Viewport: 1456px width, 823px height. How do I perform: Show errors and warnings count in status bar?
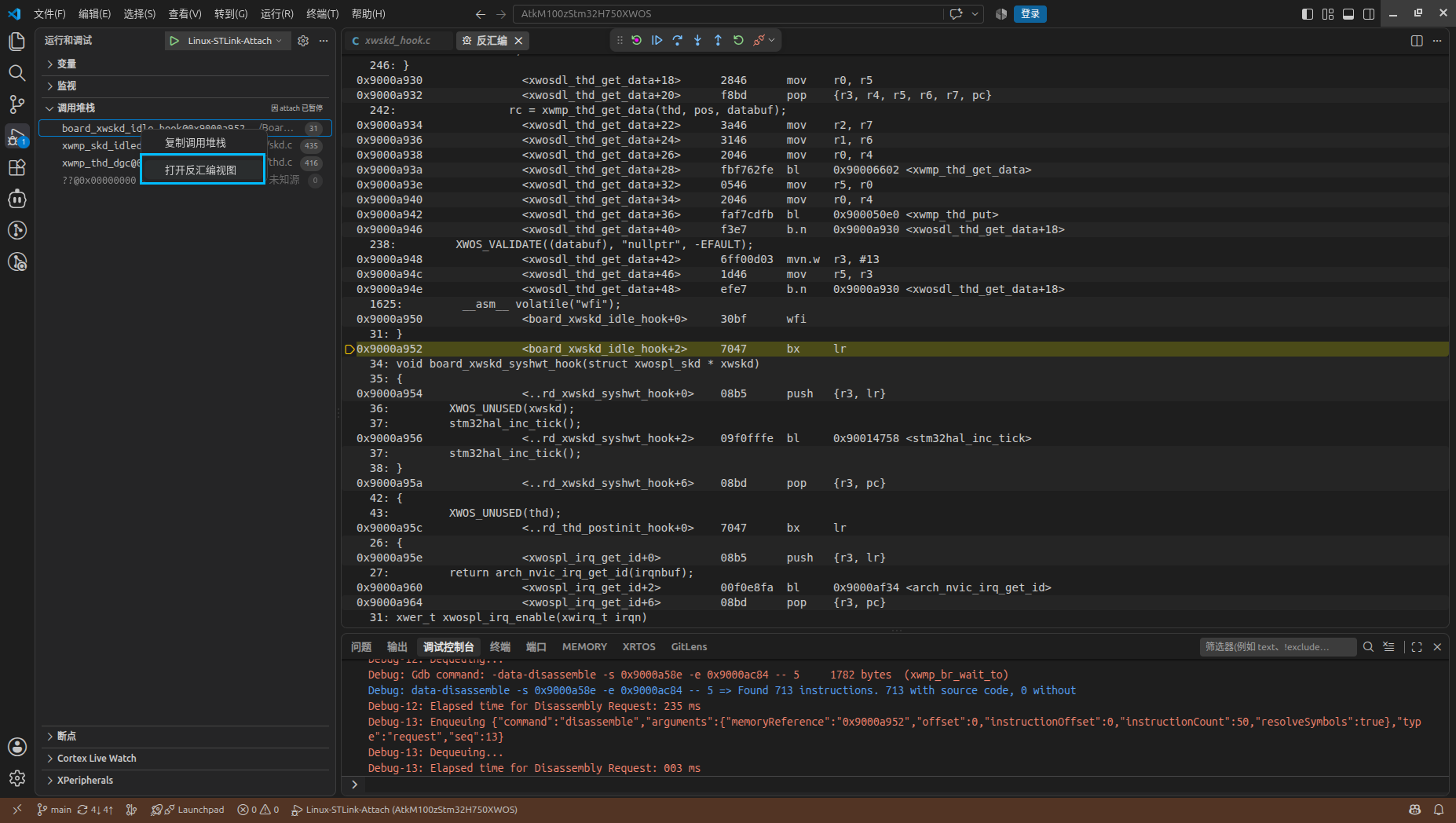pos(258,810)
